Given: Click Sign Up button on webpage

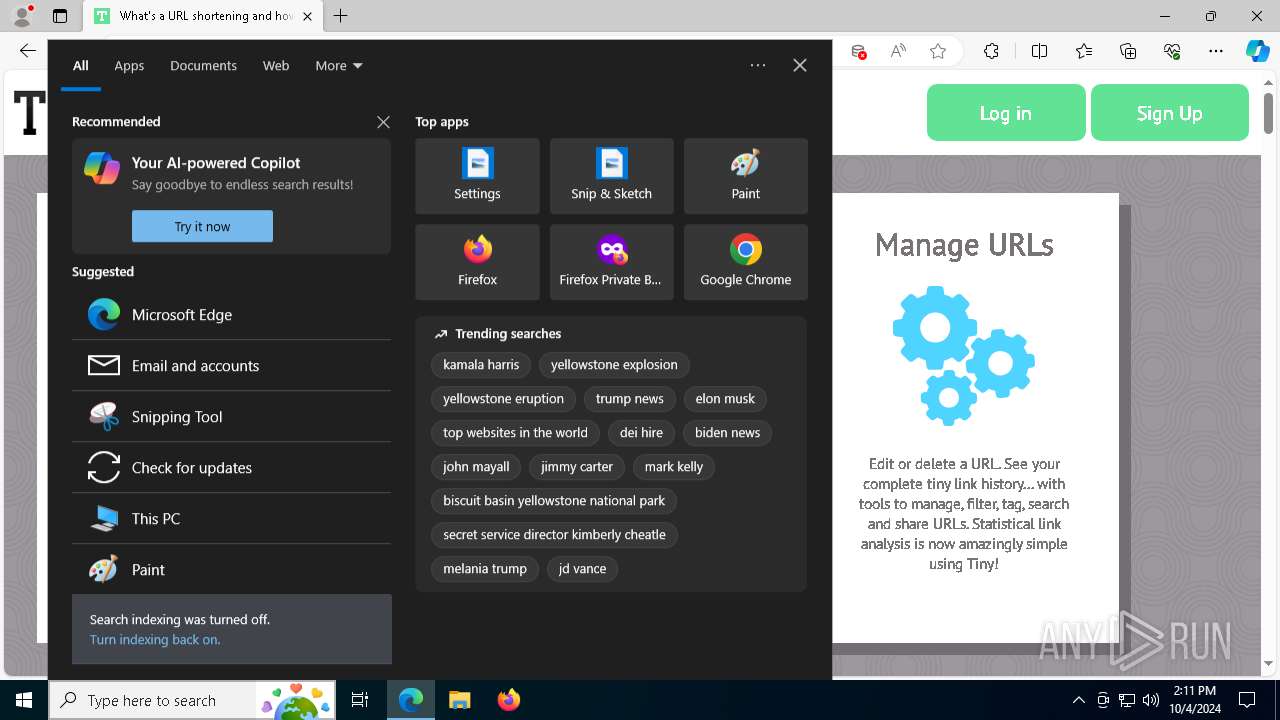Looking at the screenshot, I should tap(1170, 113).
